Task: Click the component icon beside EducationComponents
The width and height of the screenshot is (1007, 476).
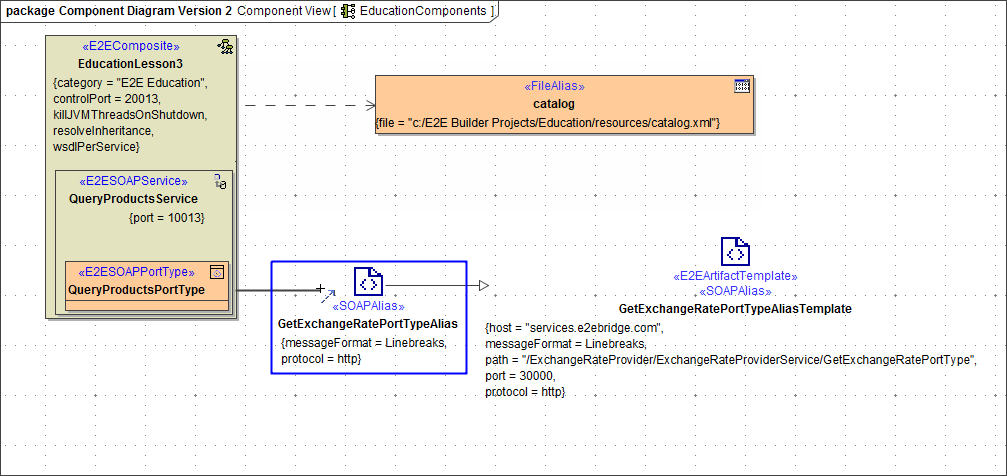Action: pyautogui.click(x=348, y=11)
